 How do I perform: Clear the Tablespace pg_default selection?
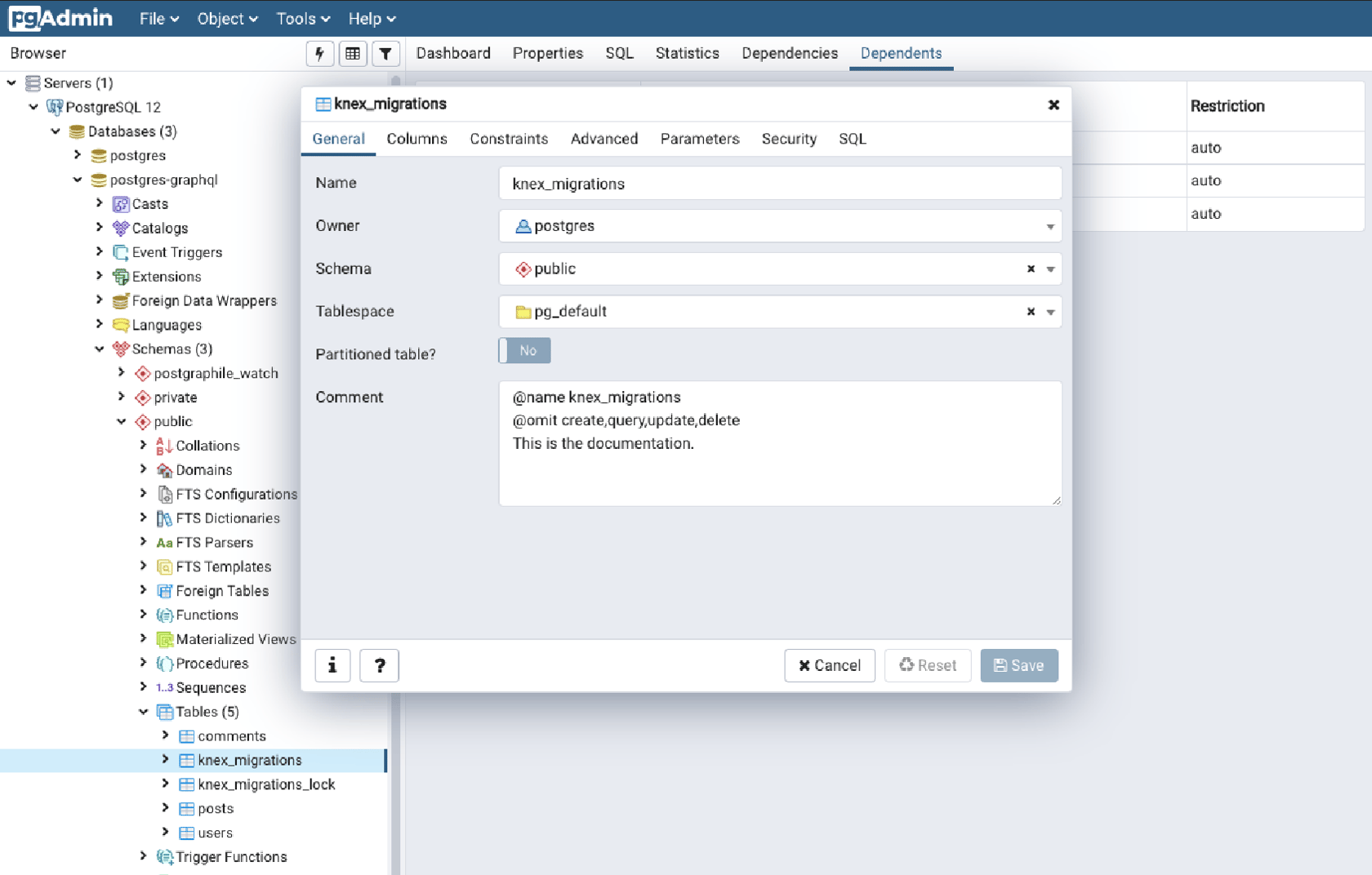click(x=1031, y=311)
